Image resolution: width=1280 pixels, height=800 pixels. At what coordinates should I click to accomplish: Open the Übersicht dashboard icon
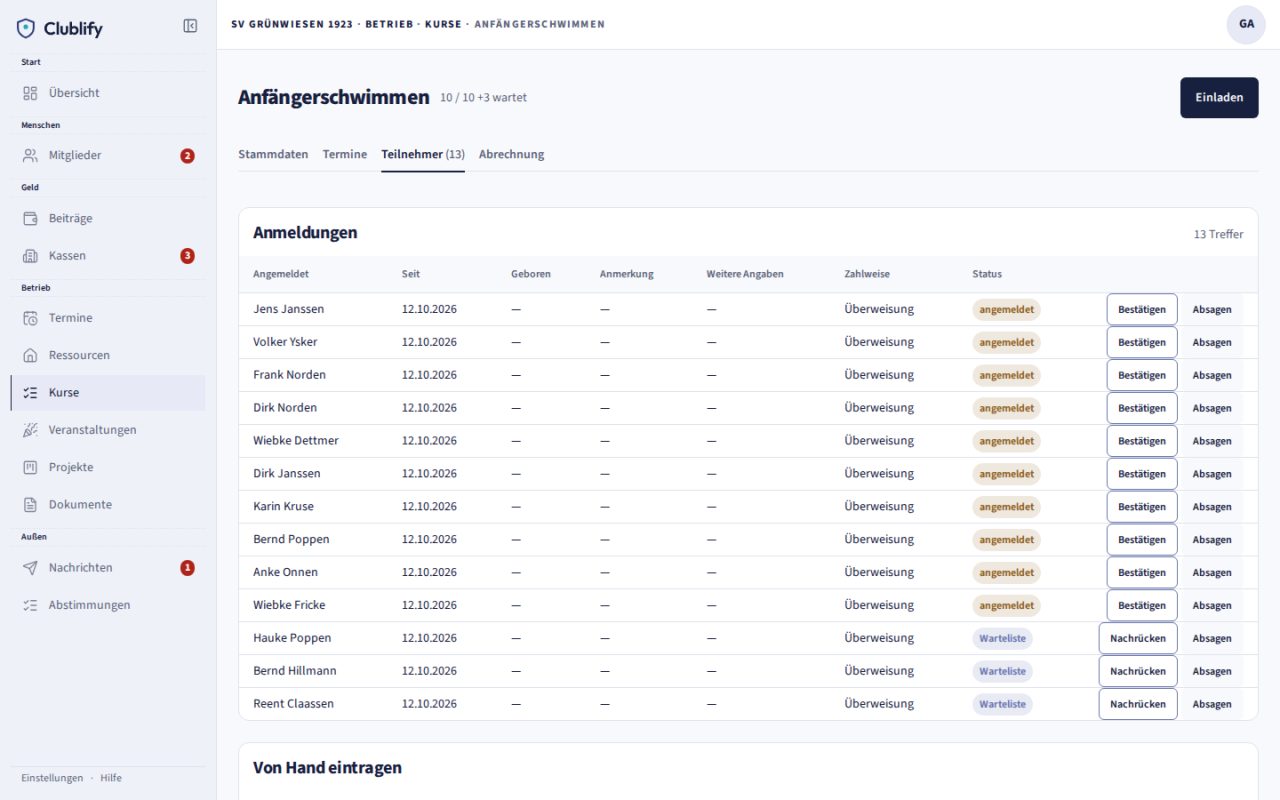pos(30,93)
